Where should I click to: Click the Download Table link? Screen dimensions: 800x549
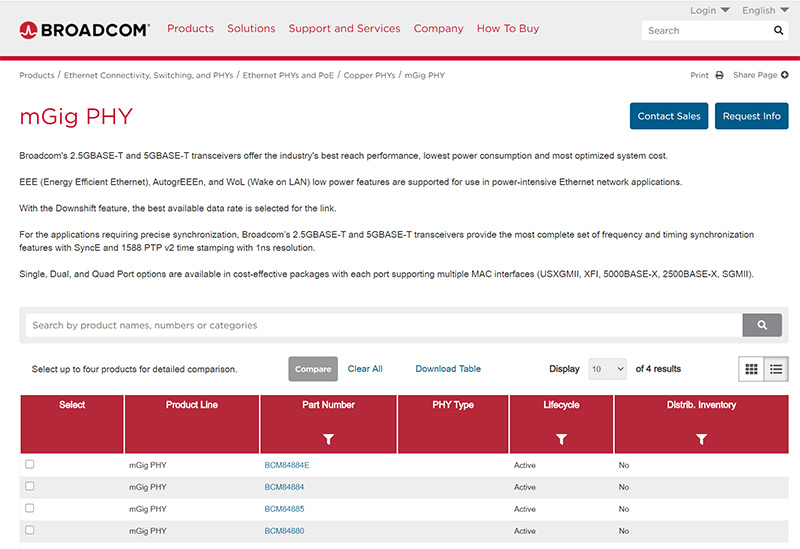click(x=448, y=369)
